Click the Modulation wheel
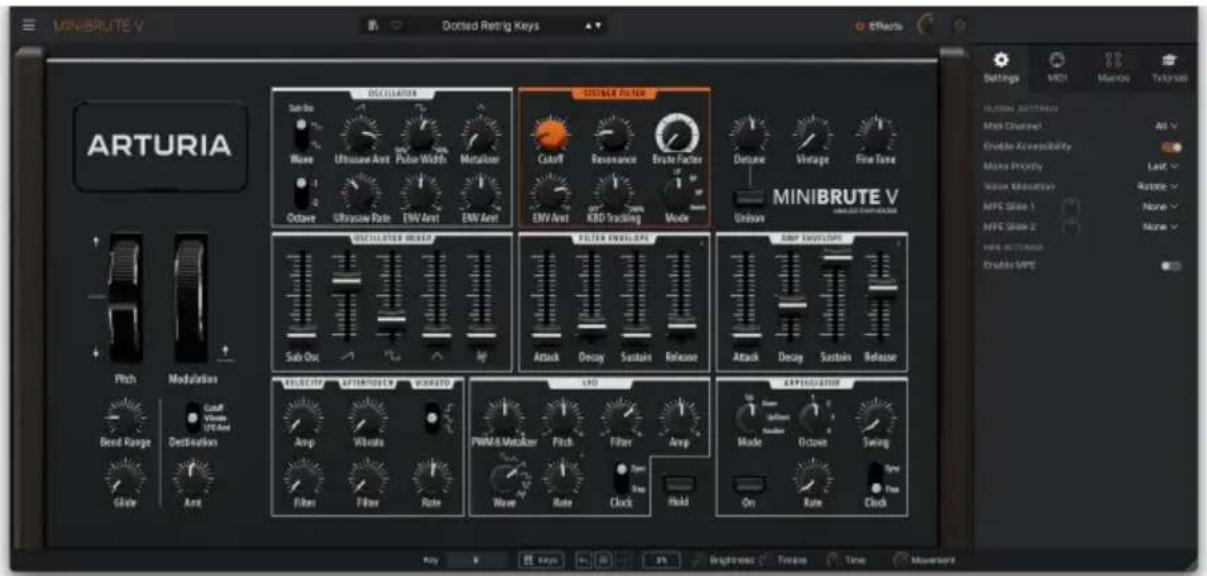Image resolution: width=1207 pixels, height=576 pixels. pos(191,297)
